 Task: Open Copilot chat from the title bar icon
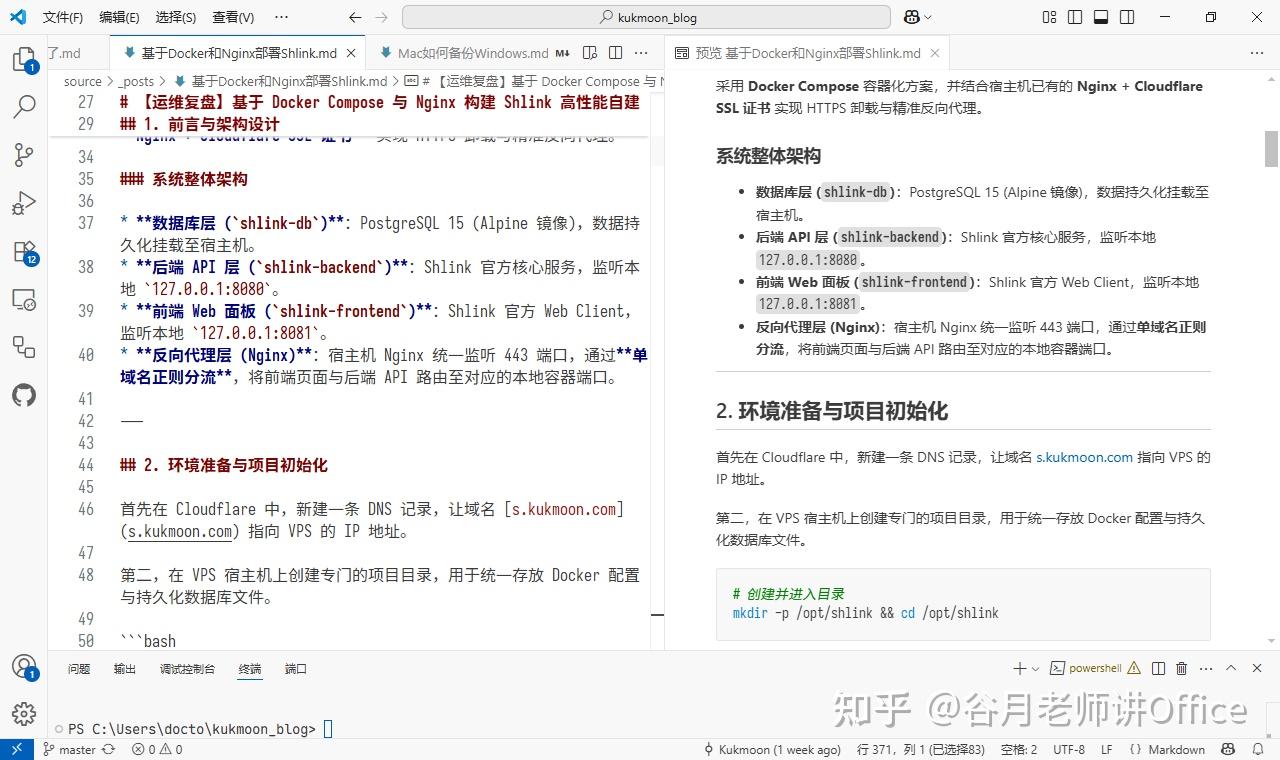click(911, 17)
